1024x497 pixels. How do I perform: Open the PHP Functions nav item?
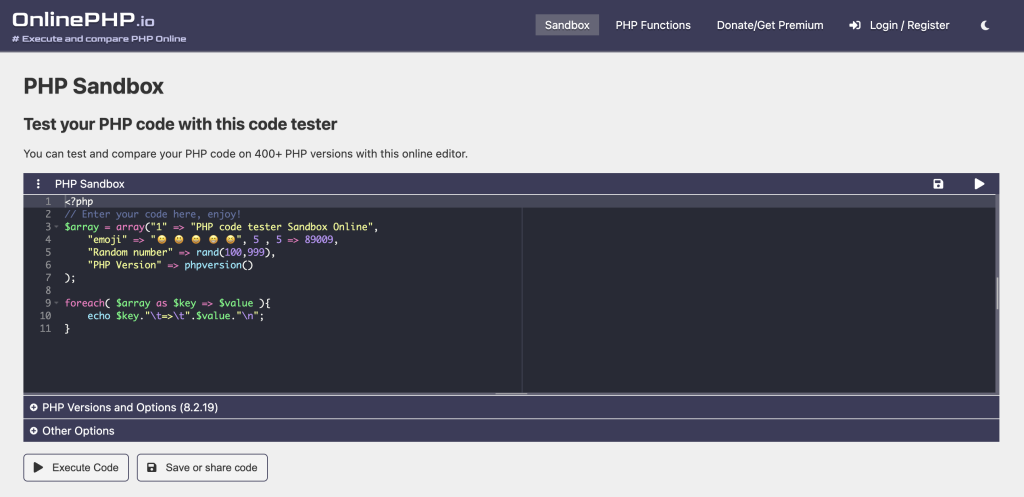coord(653,25)
